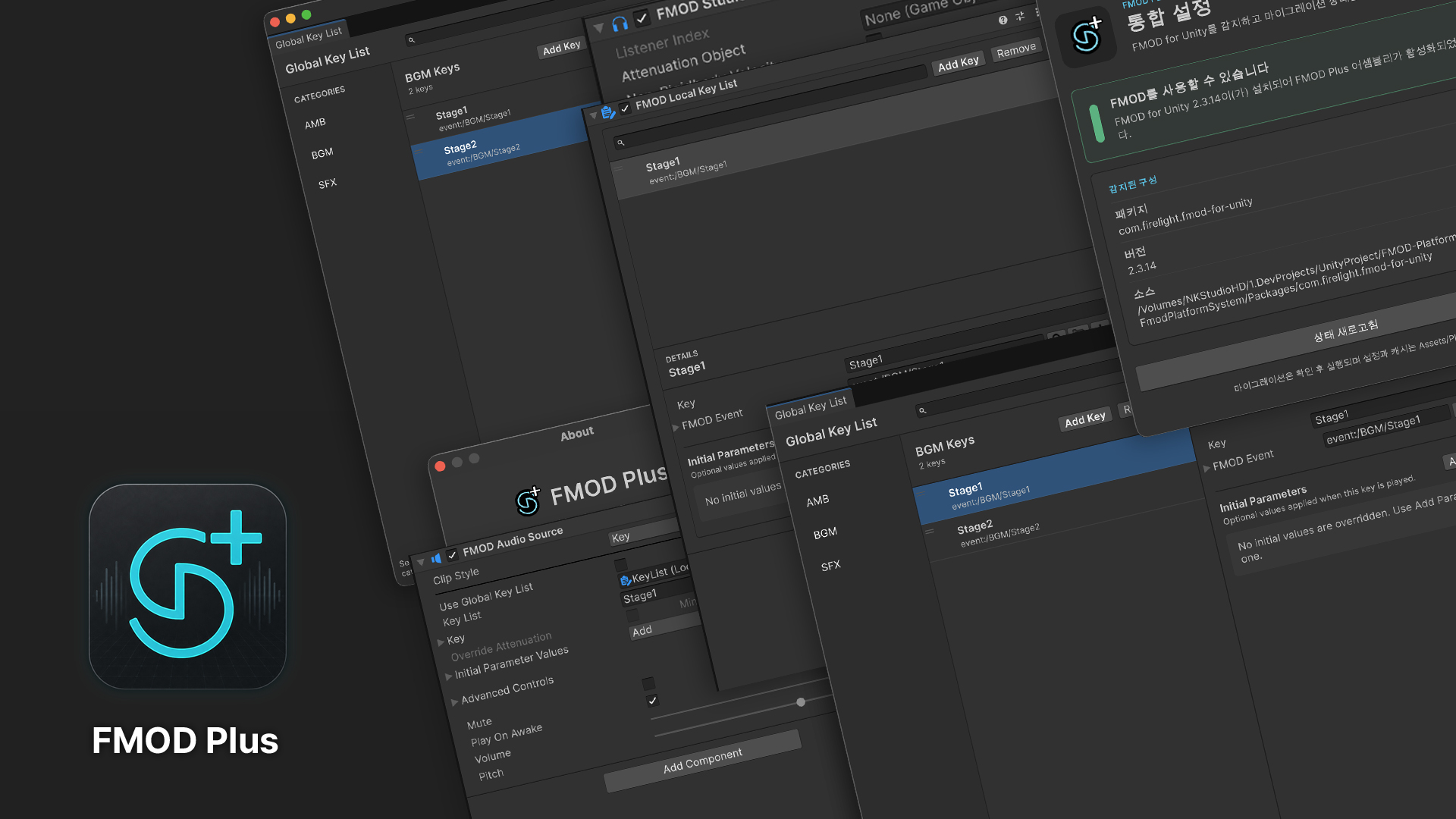Viewport: 1456px width, 819px height.
Task: Click the speaker icon of FMOD Audio Source
Action: click(x=436, y=559)
